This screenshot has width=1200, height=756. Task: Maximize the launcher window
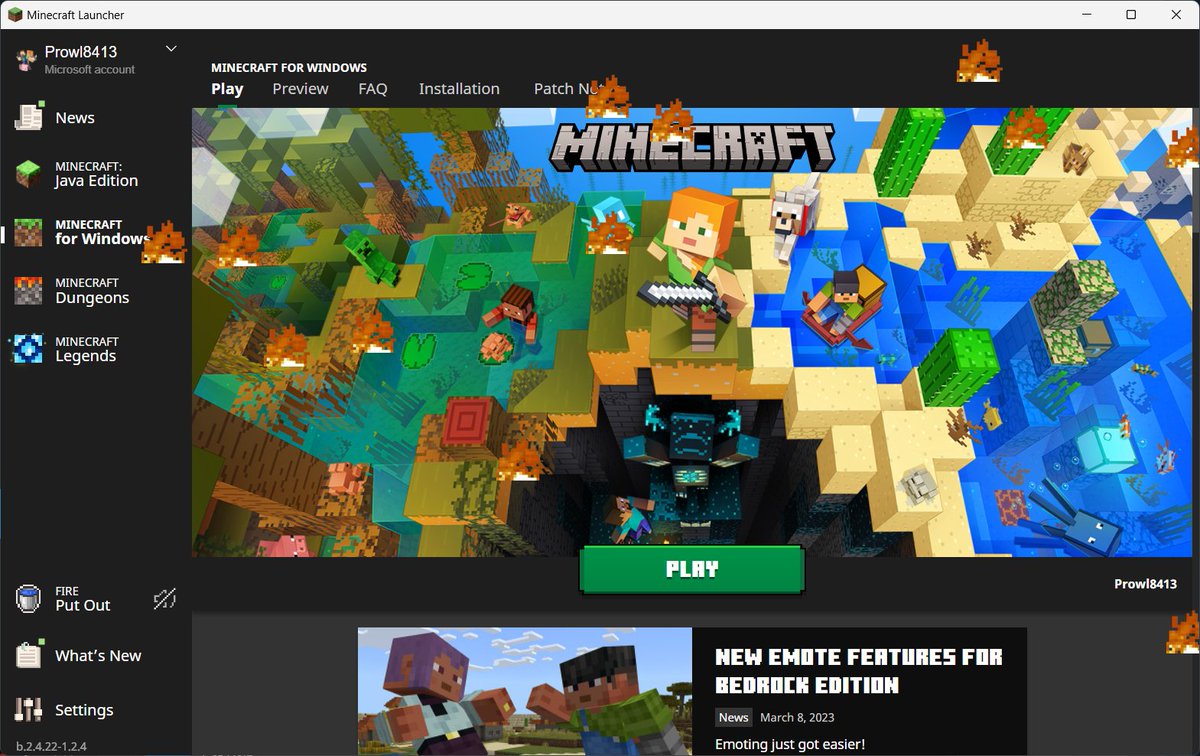point(1131,14)
